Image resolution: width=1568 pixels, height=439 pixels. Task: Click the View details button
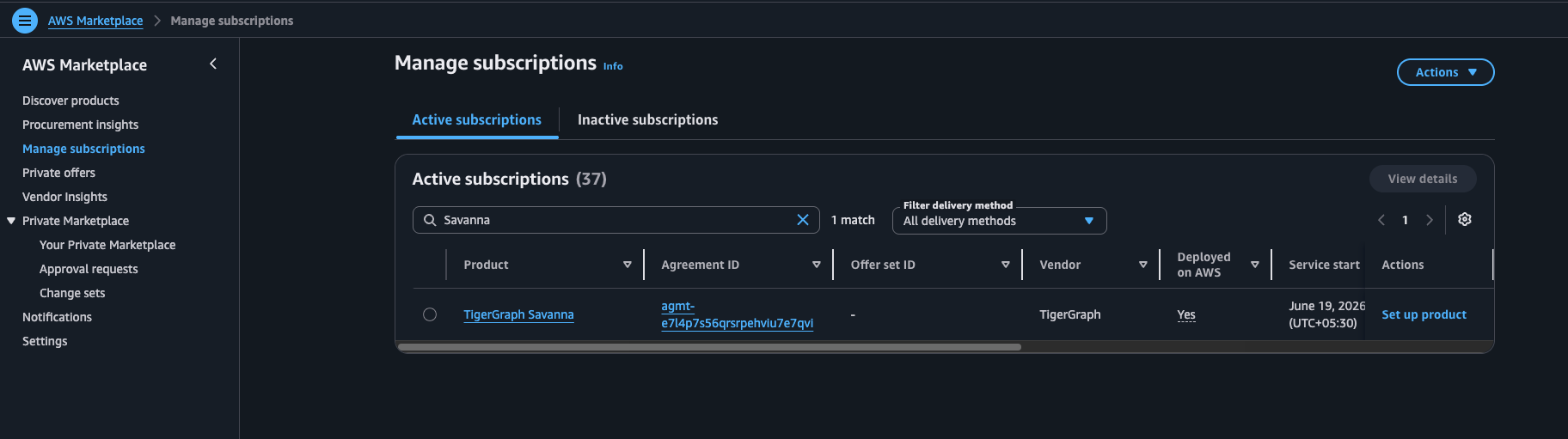(1423, 179)
